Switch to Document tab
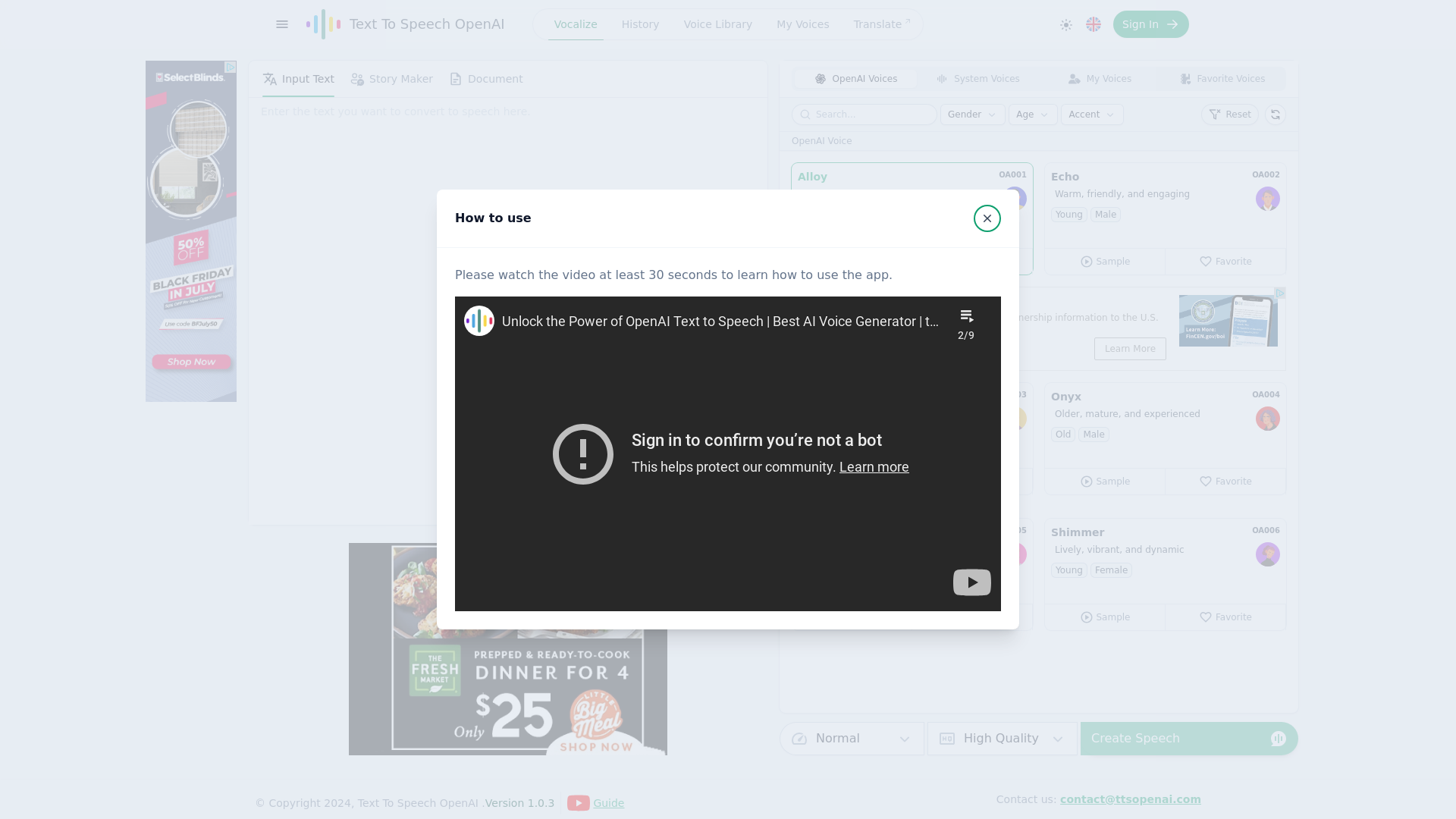1456x819 pixels. (x=485, y=79)
